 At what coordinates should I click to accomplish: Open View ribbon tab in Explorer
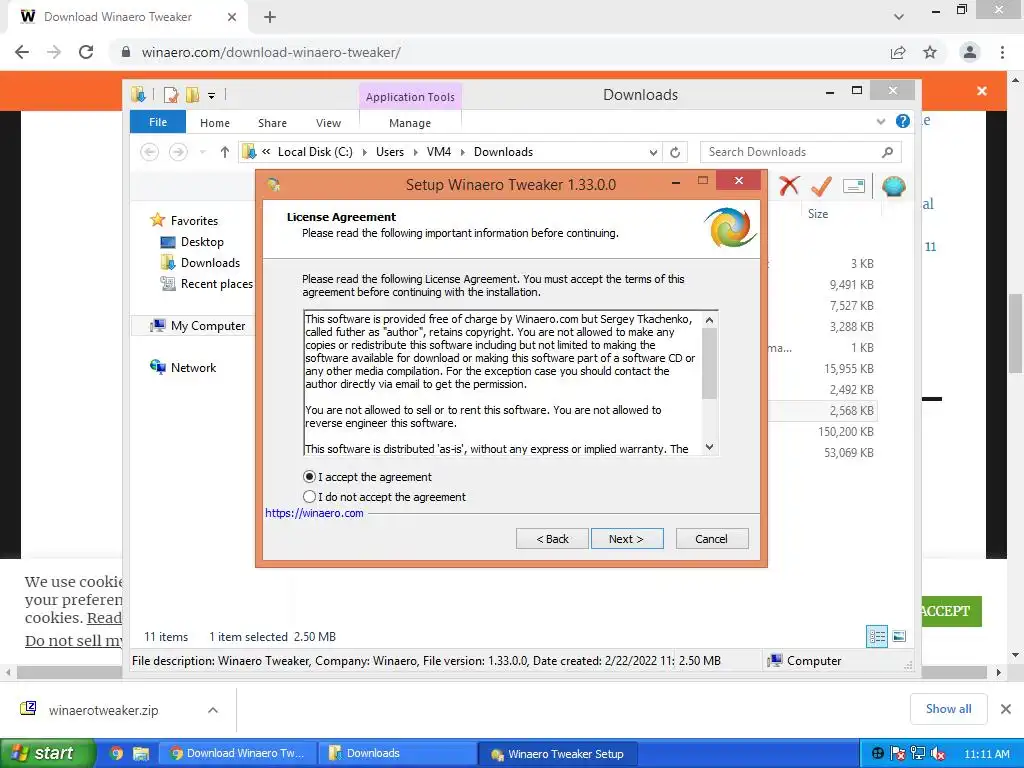tap(328, 123)
